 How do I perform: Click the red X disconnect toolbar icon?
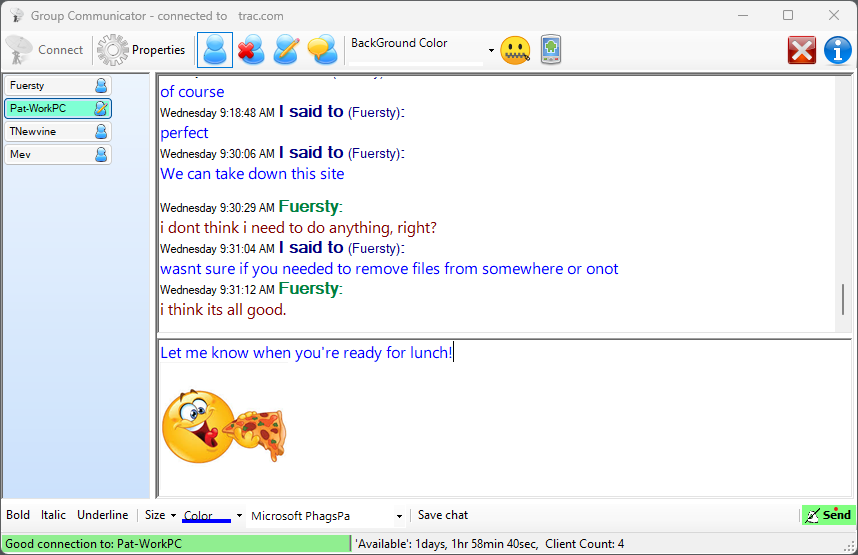[801, 50]
